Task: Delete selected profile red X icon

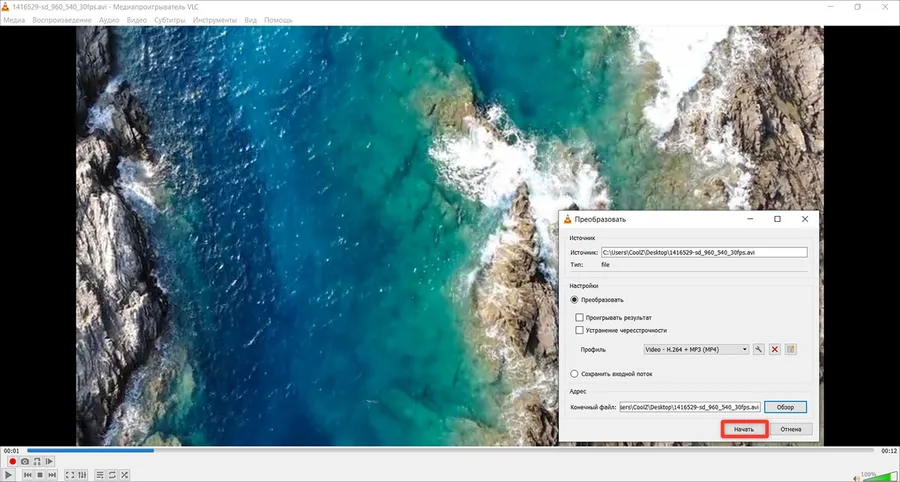Action: 775,349
